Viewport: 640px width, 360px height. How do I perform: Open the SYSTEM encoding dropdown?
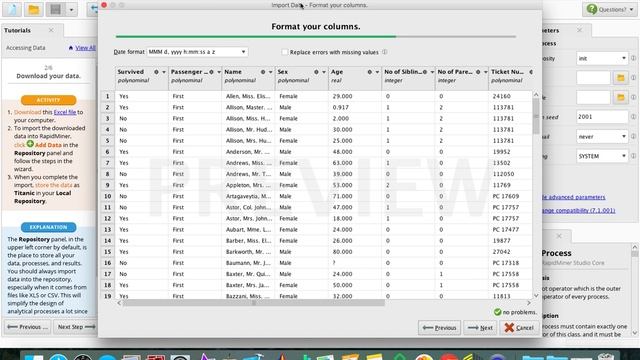click(x=602, y=156)
